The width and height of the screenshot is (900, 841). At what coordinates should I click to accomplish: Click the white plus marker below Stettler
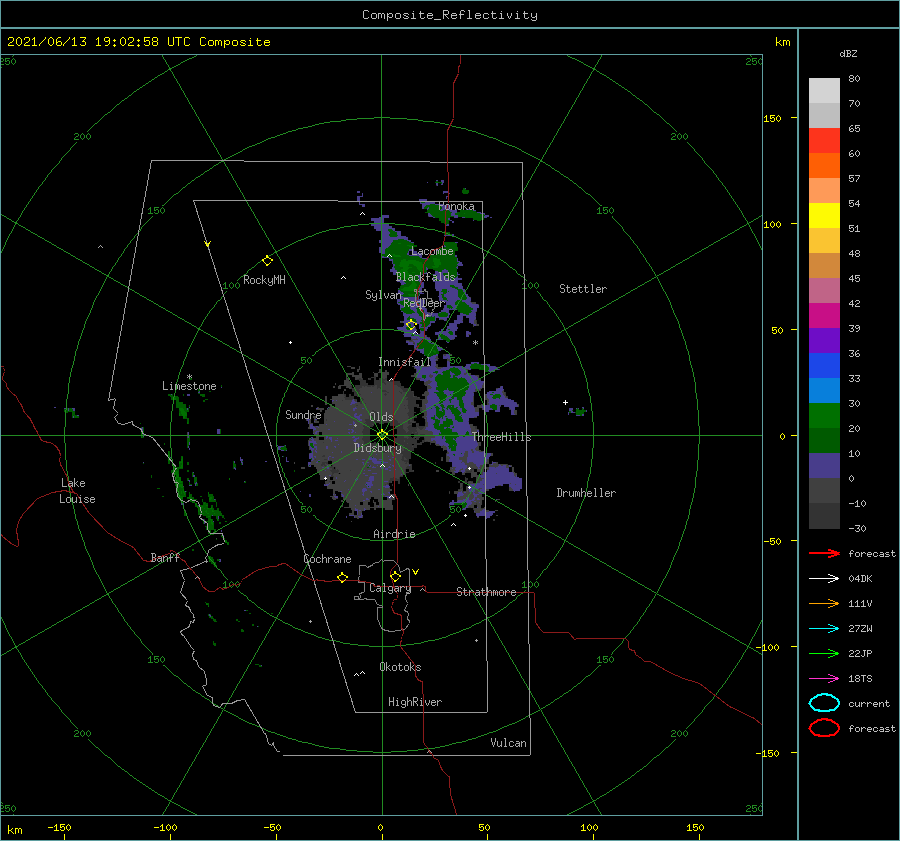pos(565,402)
